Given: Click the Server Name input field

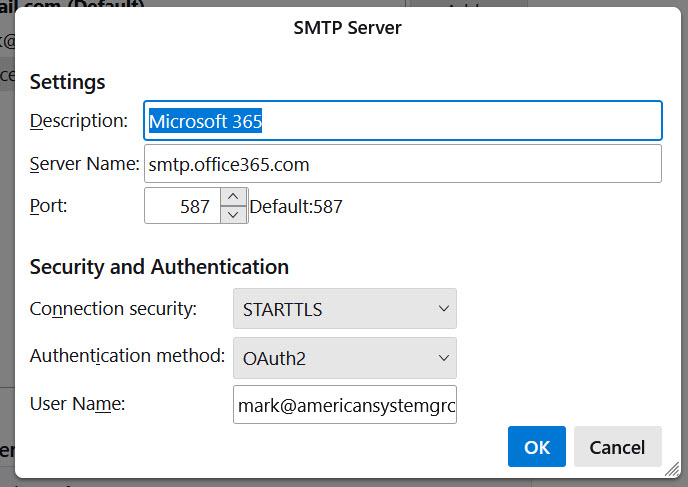Looking at the screenshot, I should (402, 164).
